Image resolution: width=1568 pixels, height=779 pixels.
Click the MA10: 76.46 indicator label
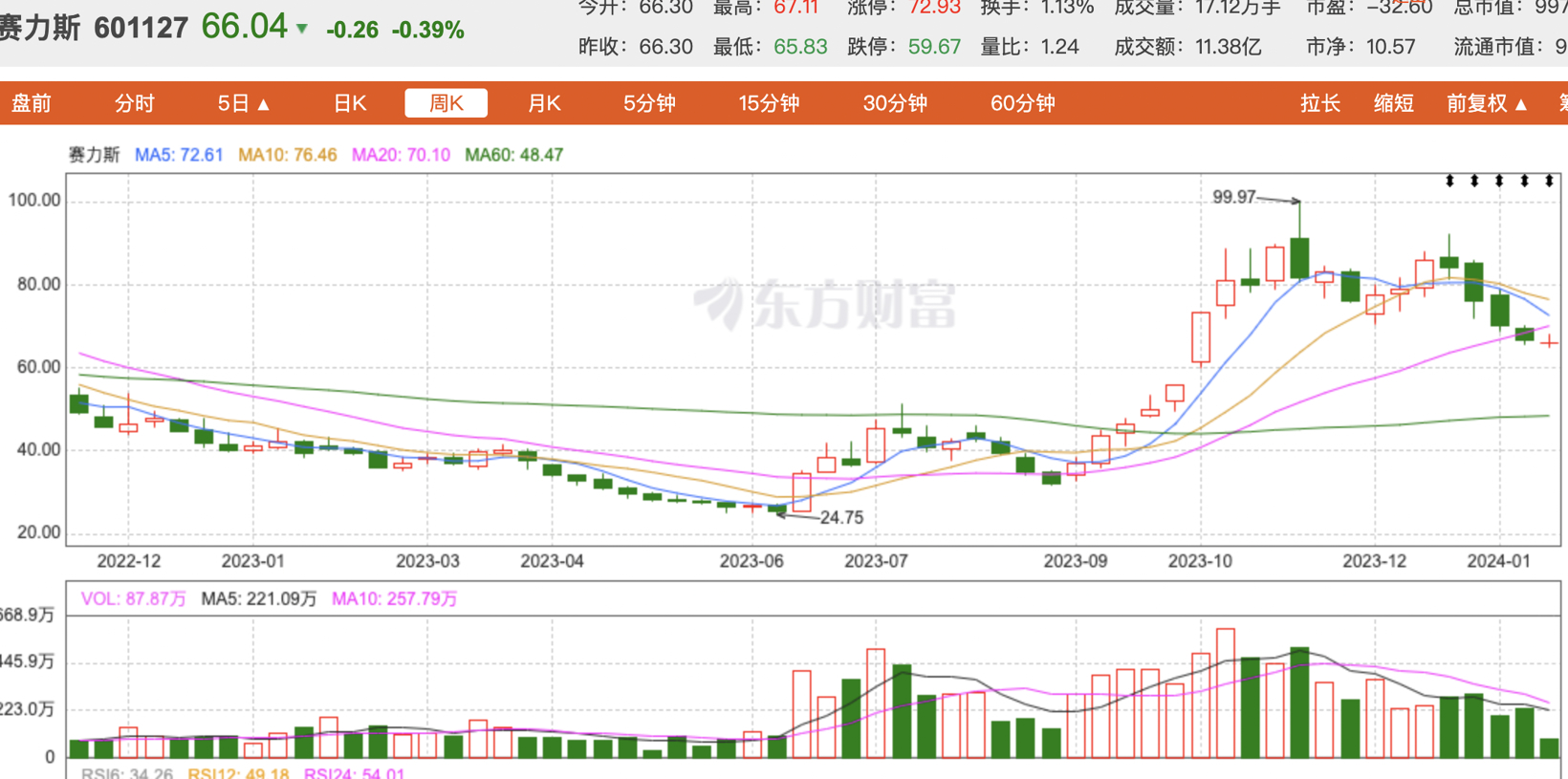(x=287, y=155)
